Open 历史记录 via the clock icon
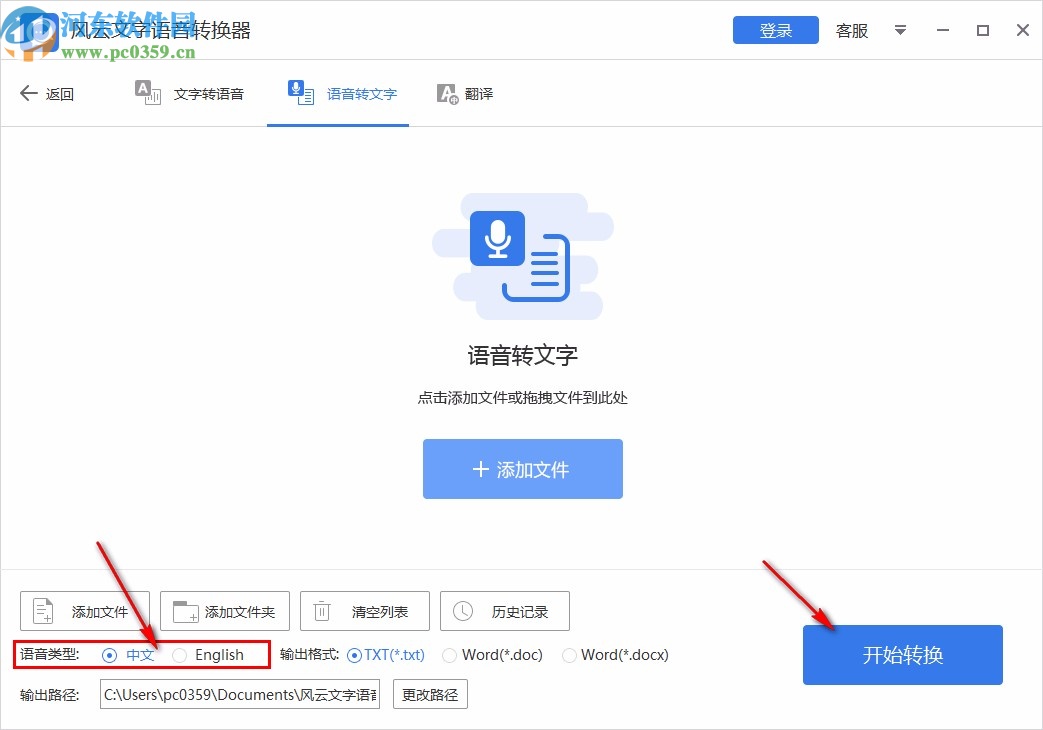 click(461, 610)
